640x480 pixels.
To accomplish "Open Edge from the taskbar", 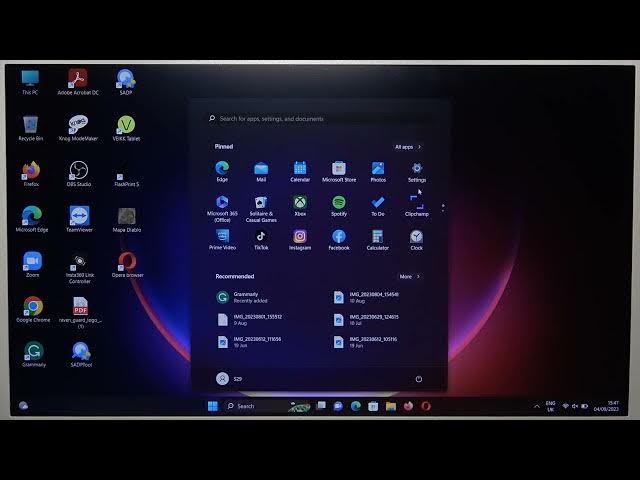I will click(356, 406).
